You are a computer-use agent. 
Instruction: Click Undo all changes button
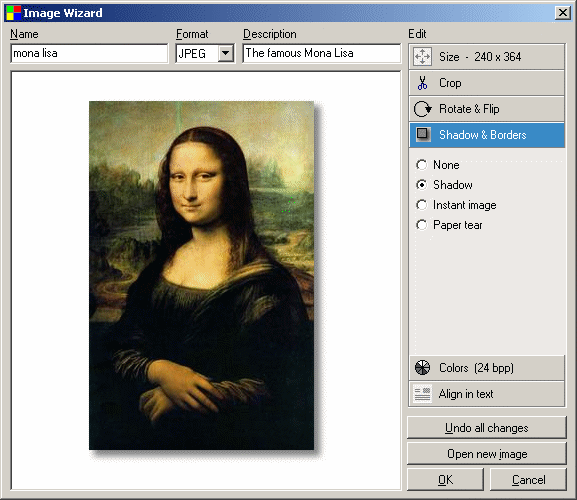click(x=486, y=428)
